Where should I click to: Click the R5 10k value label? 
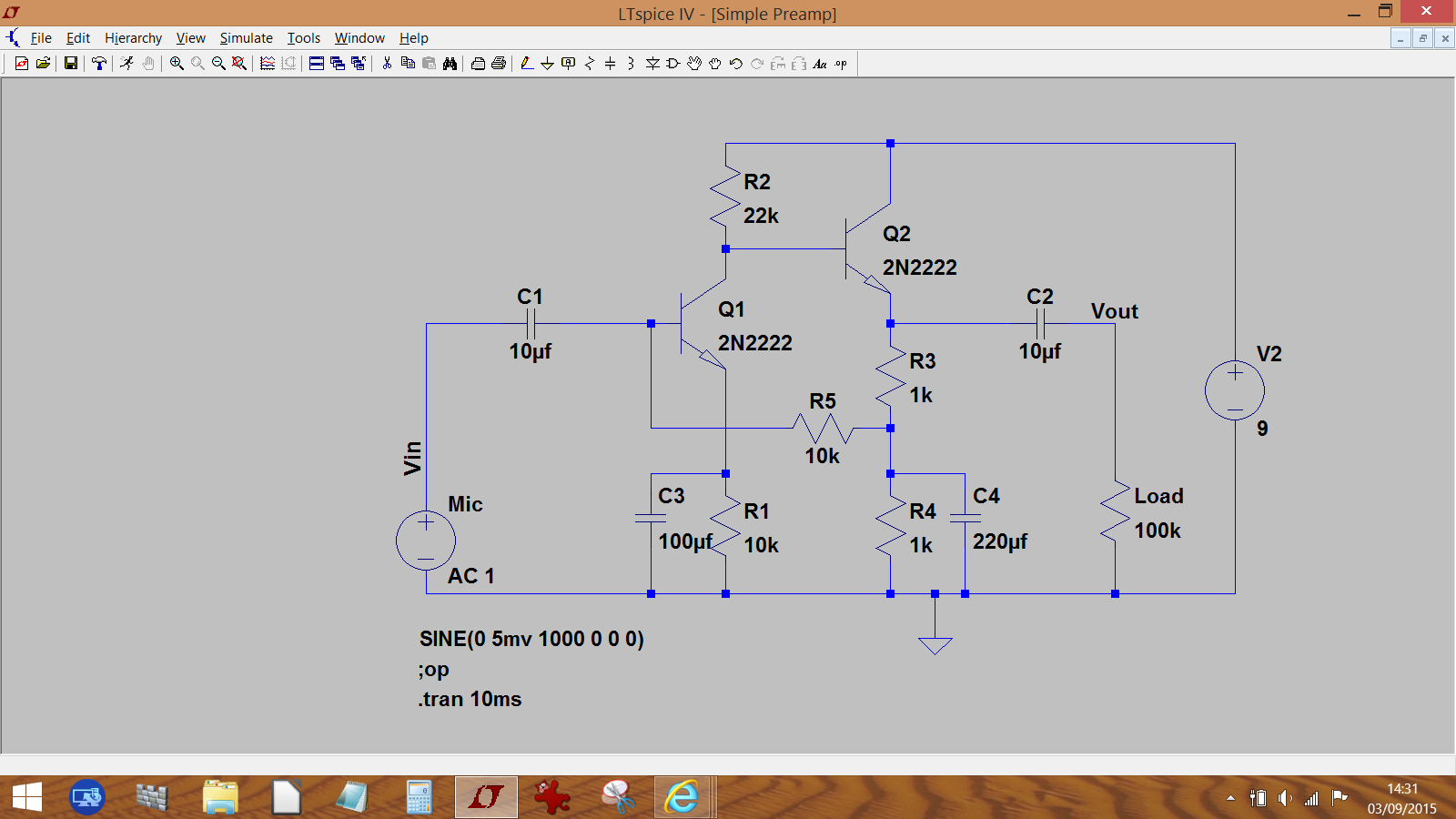pos(822,456)
